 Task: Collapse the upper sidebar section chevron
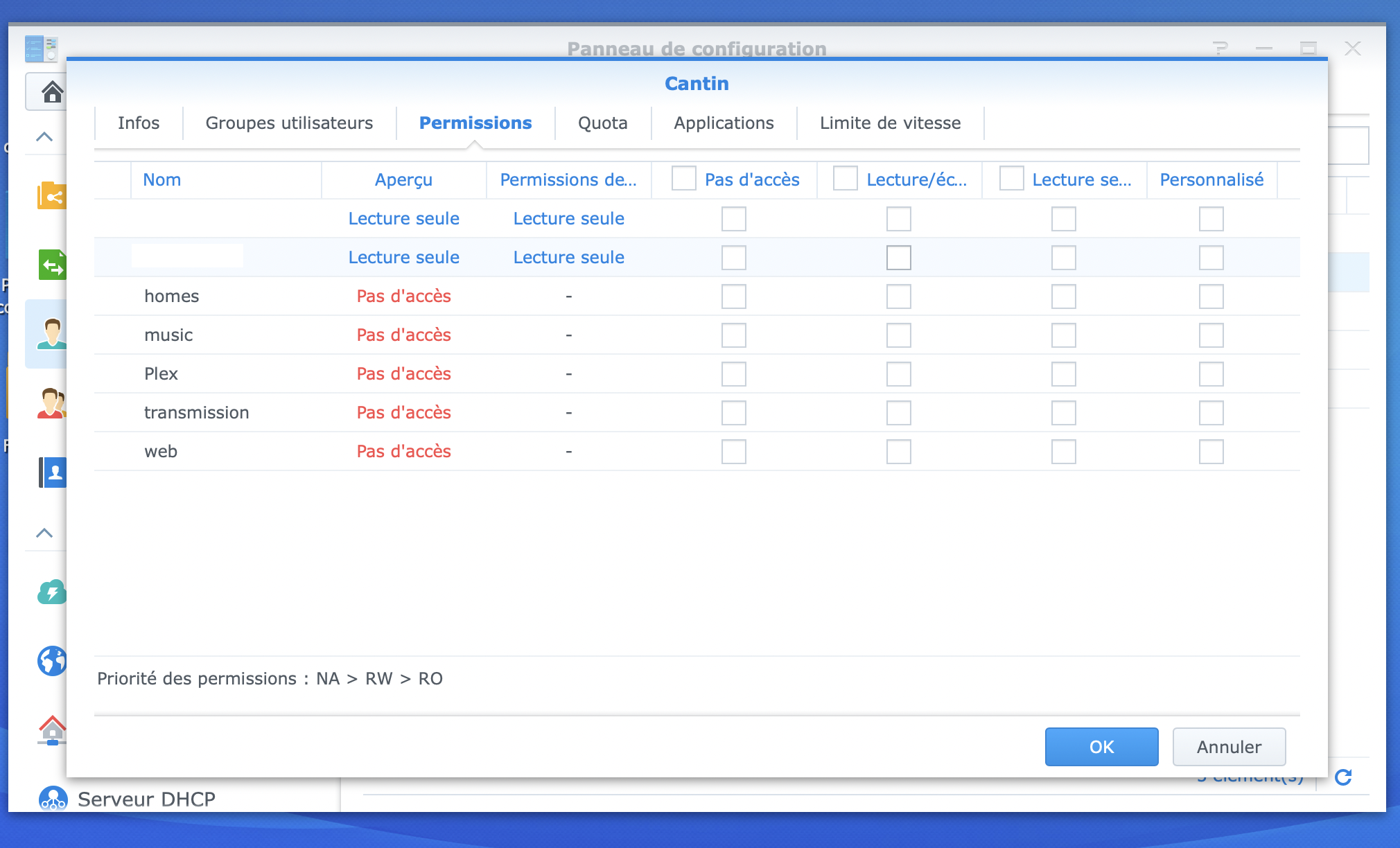coord(44,136)
